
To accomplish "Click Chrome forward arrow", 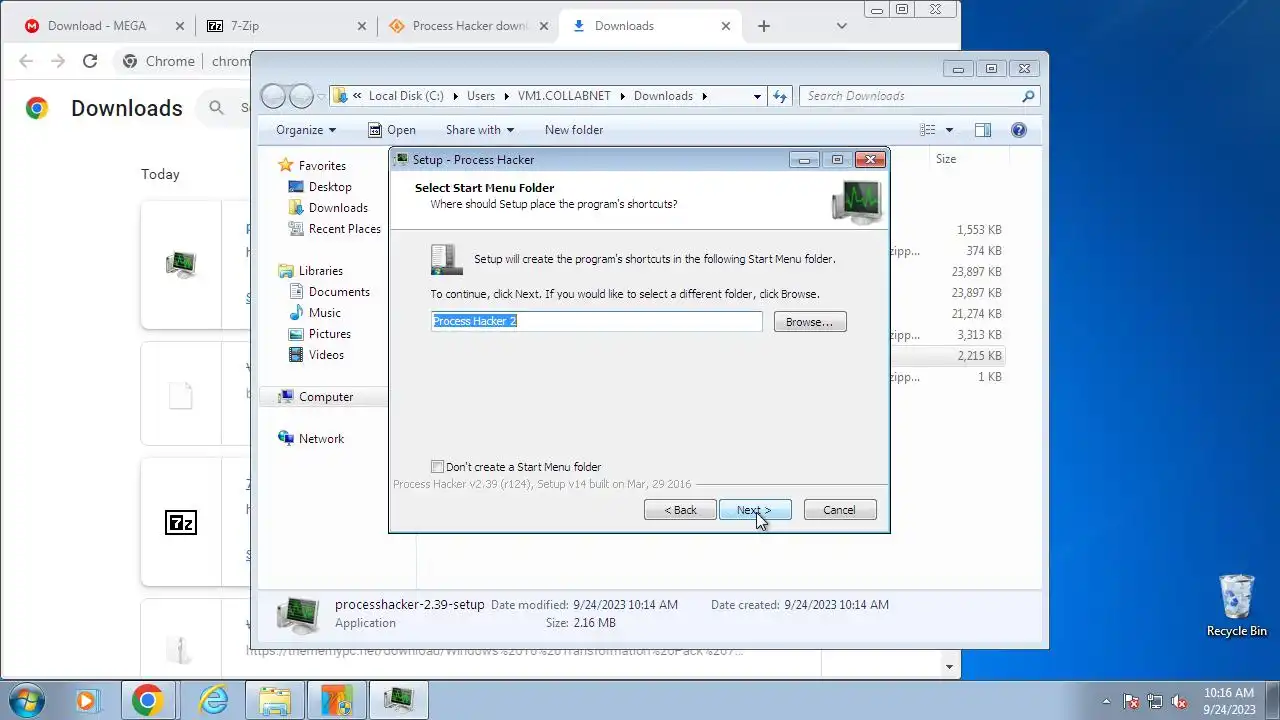I will pos(58,61).
